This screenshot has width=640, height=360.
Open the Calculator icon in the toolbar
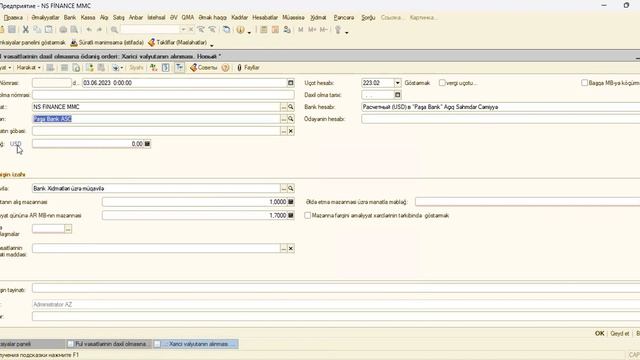pyautogui.click(x=264, y=29)
